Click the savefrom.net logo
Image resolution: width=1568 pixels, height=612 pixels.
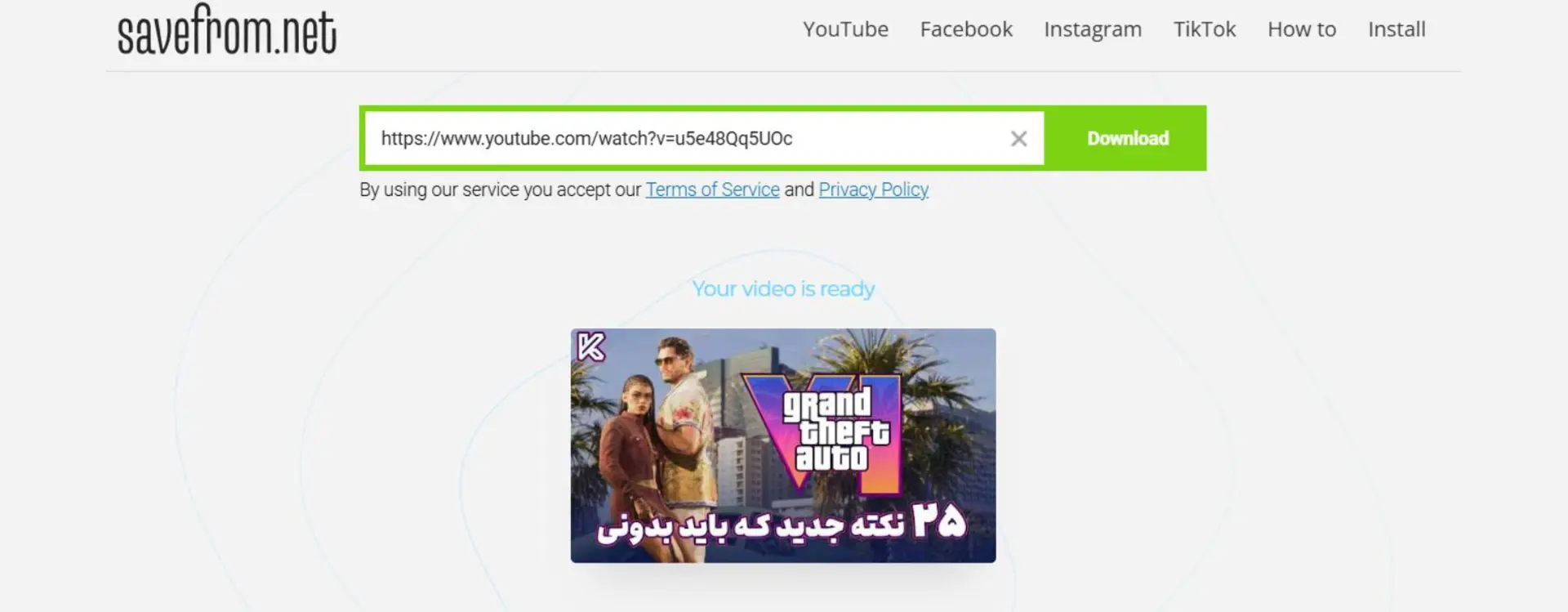coord(227,30)
